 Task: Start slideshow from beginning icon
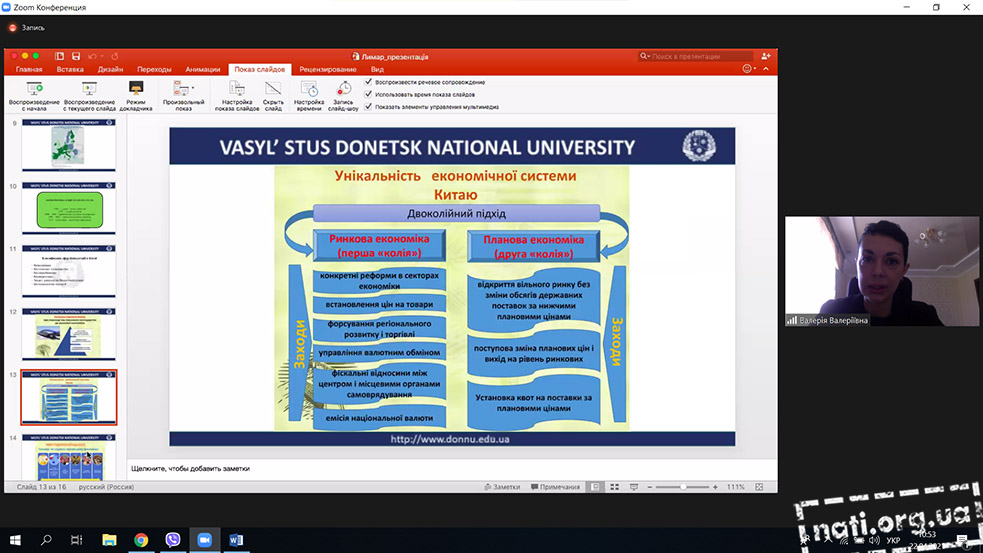click(x=34, y=88)
